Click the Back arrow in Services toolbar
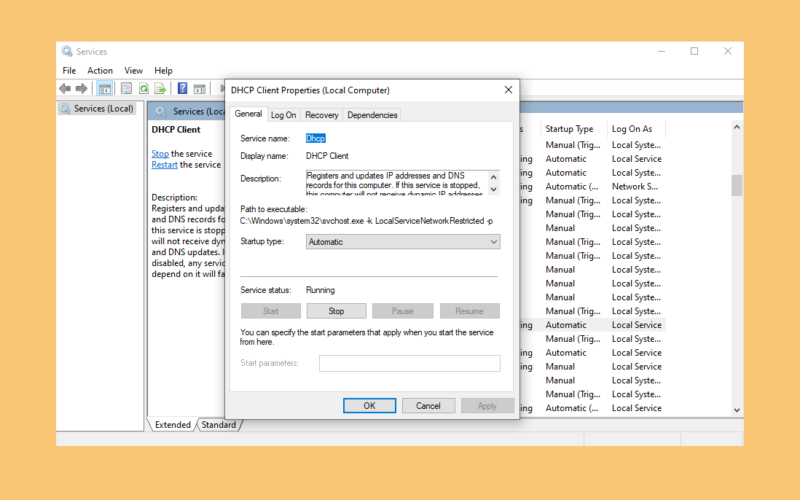800x500 pixels. 65,89
